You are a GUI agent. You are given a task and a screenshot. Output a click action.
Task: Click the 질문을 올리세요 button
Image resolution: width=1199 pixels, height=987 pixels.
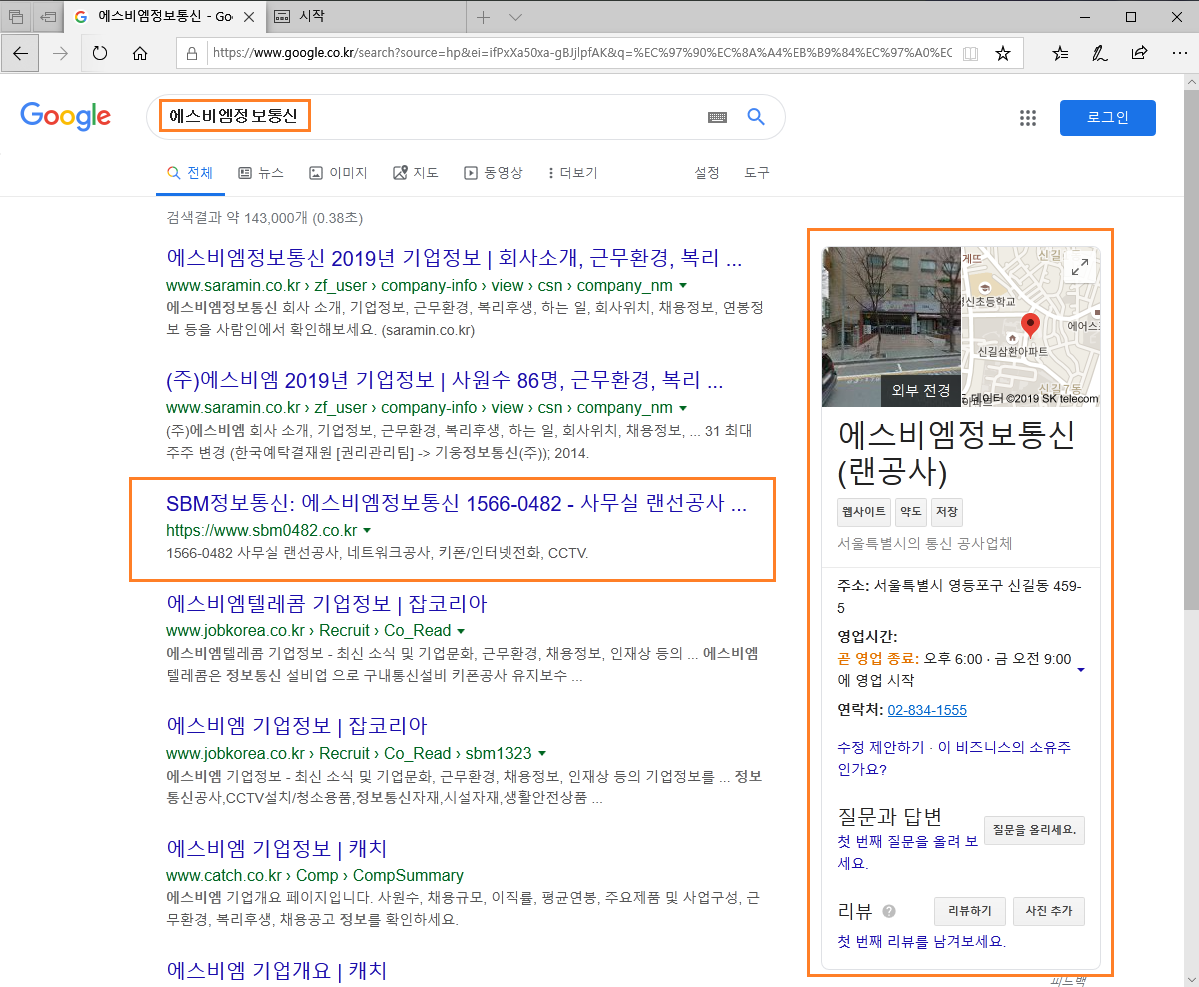click(x=1034, y=830)
